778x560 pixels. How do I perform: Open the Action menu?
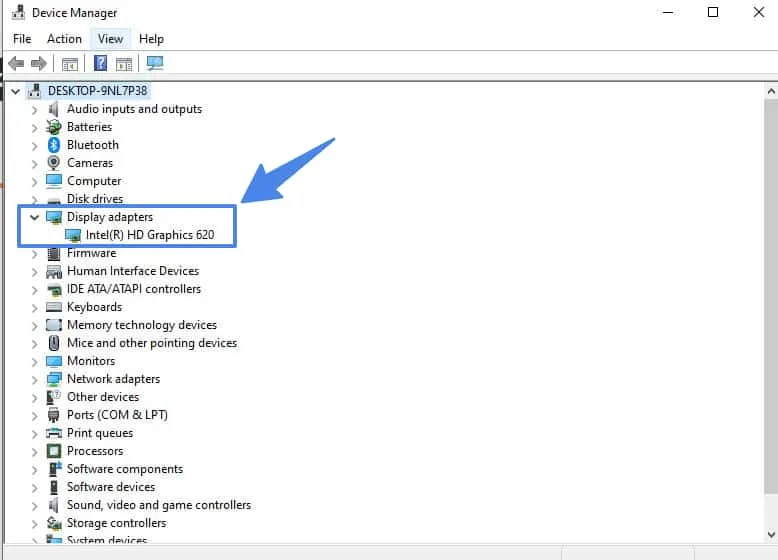64,39
